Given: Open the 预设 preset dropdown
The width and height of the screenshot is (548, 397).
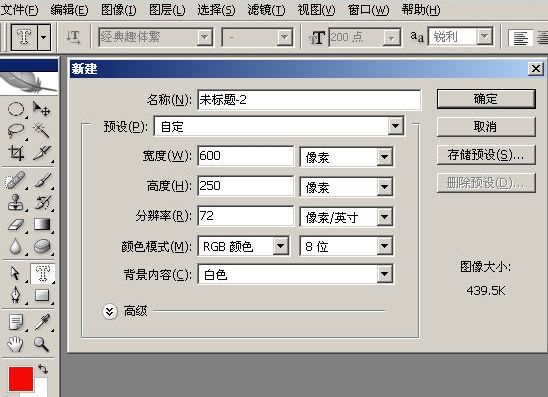Looking at the screenshot, I should (x=396, y=126).
